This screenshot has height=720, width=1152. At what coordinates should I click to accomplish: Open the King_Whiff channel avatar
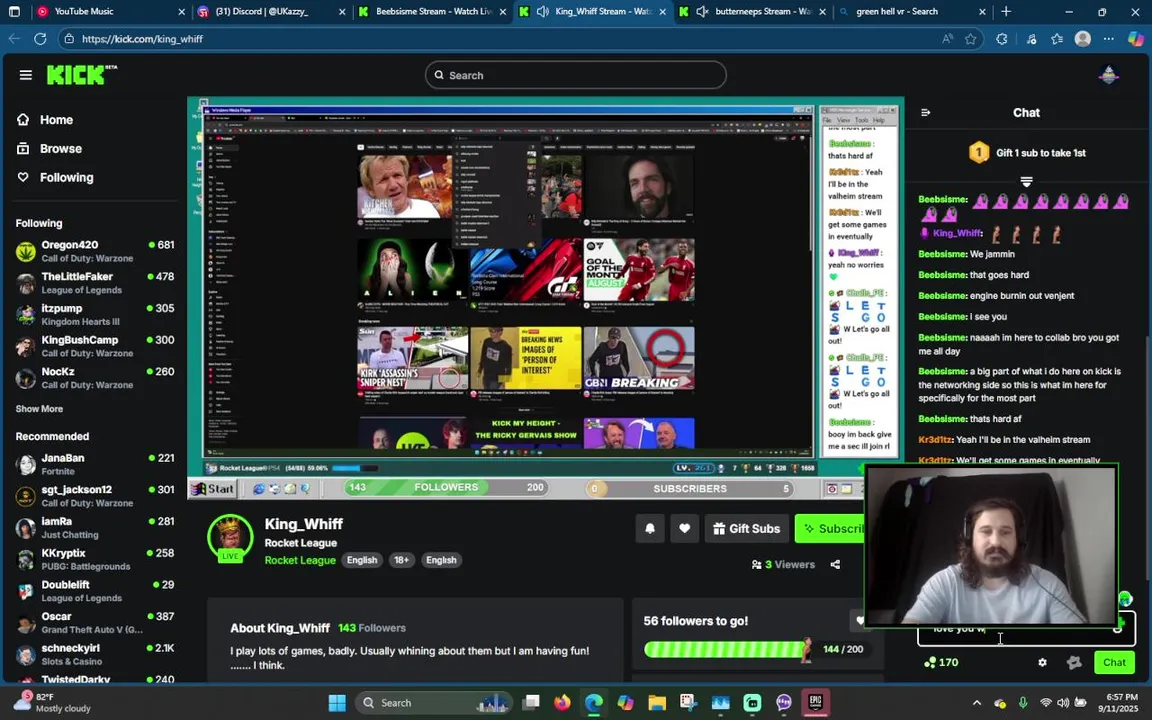230,537
